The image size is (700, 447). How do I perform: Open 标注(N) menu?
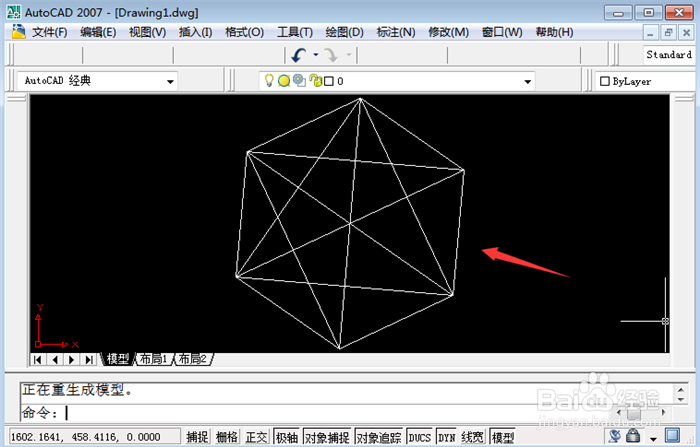396,32
